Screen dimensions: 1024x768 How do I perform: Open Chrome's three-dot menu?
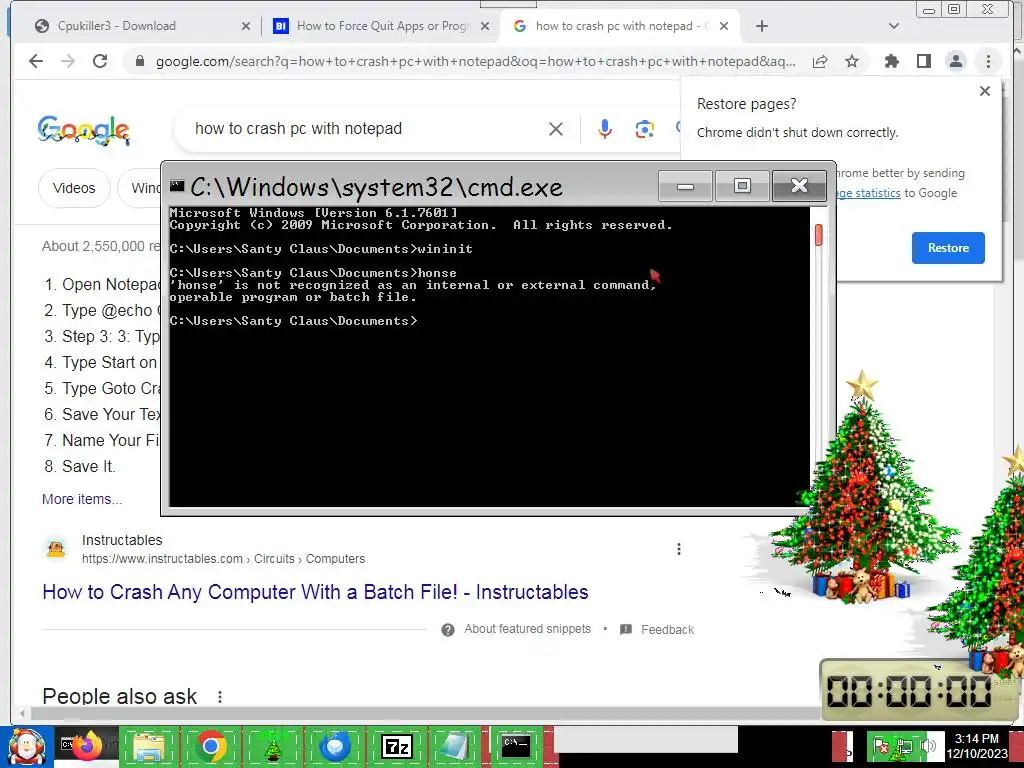[988, 61]
